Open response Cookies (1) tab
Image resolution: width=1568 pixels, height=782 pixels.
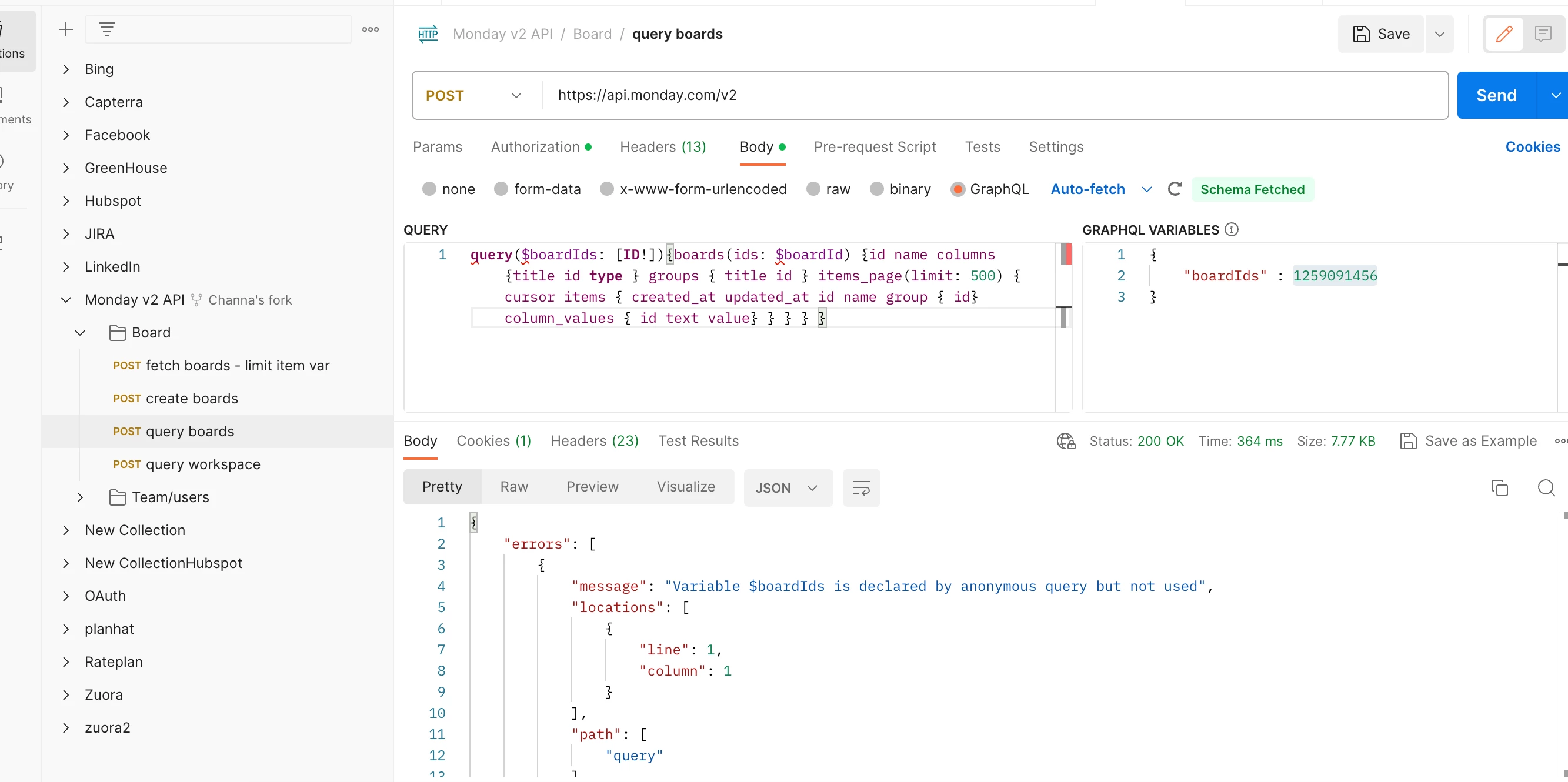pyautogui.click(x=493, y=440)
